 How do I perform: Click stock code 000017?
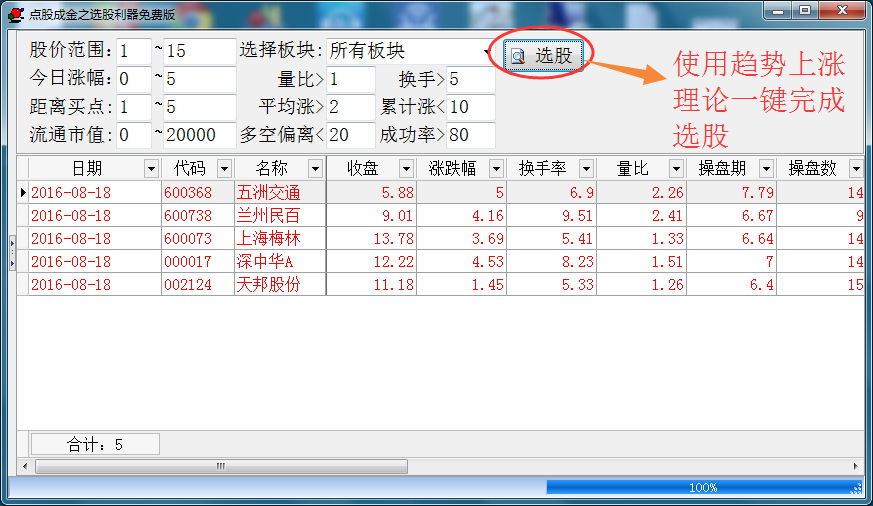point(188,262)
